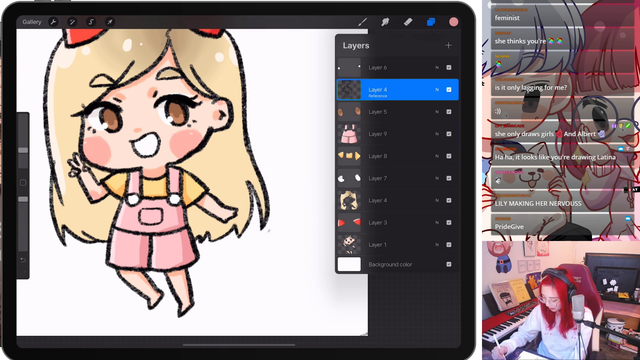Open blend mode N of hair Layer 4
This screenshot has height=360, width=640.
[x=437, y=200]
